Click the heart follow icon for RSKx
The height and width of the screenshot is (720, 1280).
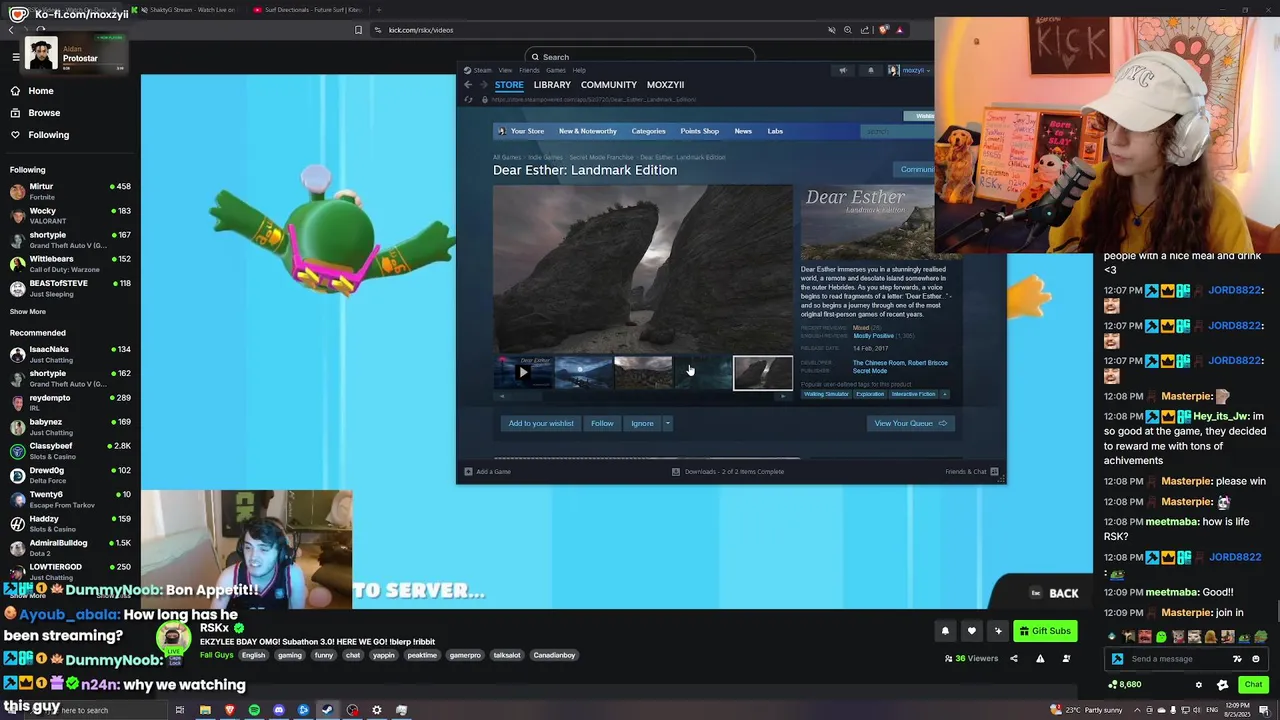pos(971,631)
